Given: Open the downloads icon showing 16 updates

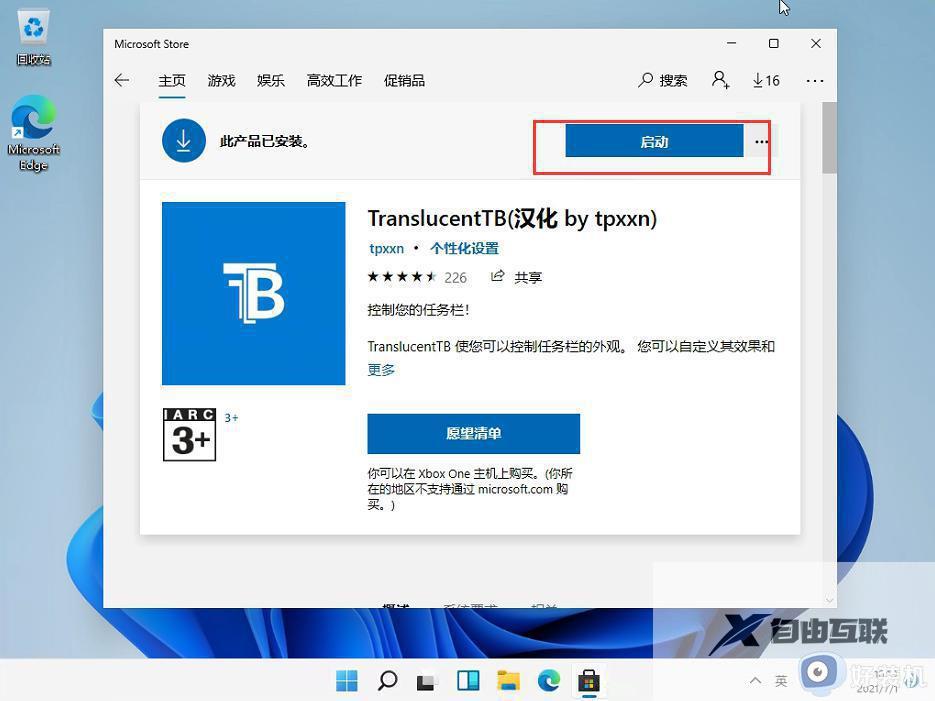Looking at the screenshot, I should point(765,80).
